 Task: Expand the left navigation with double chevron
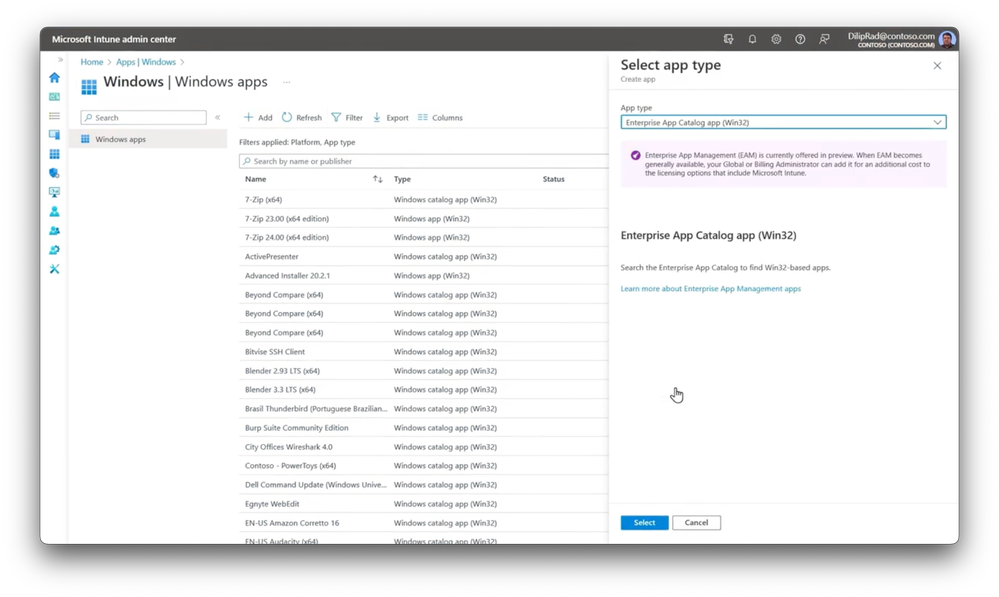(60, 60)
